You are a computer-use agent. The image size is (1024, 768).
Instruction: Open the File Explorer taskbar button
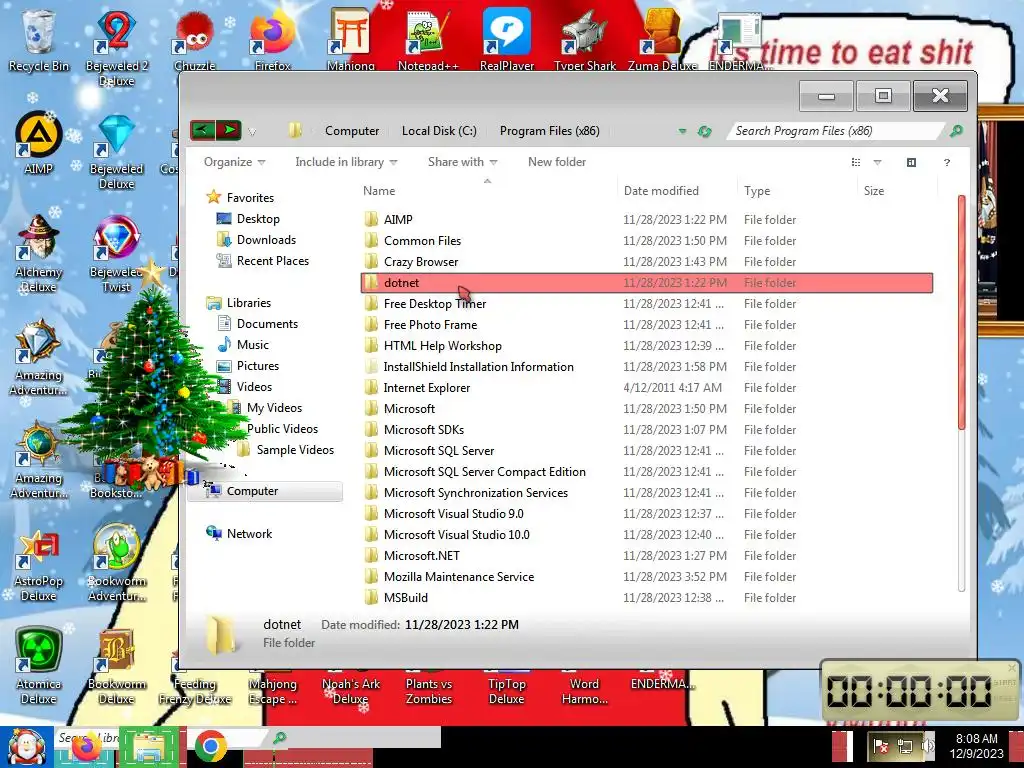149,747
